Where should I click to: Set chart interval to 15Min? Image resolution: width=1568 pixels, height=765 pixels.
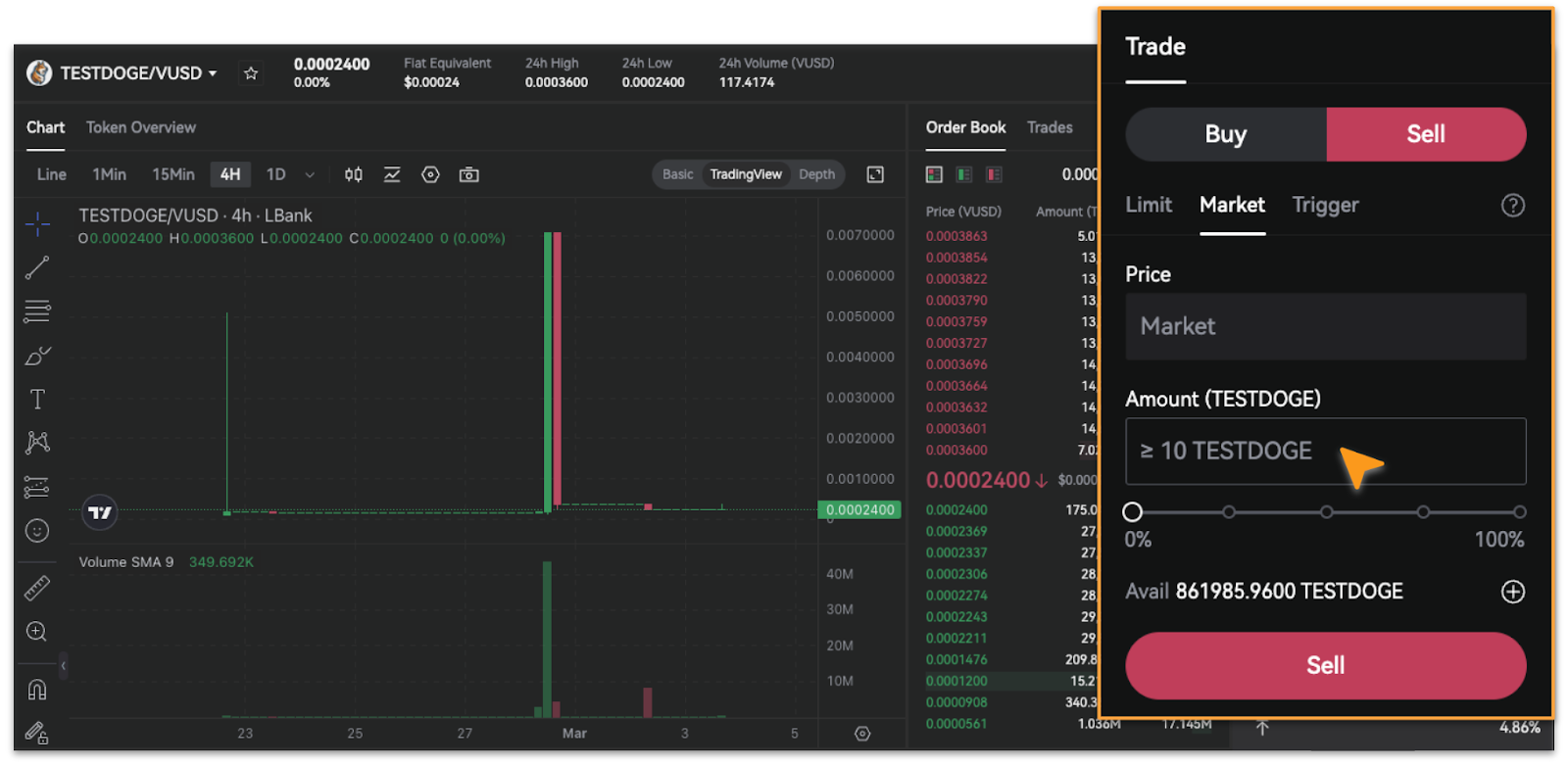pos(173,174)
